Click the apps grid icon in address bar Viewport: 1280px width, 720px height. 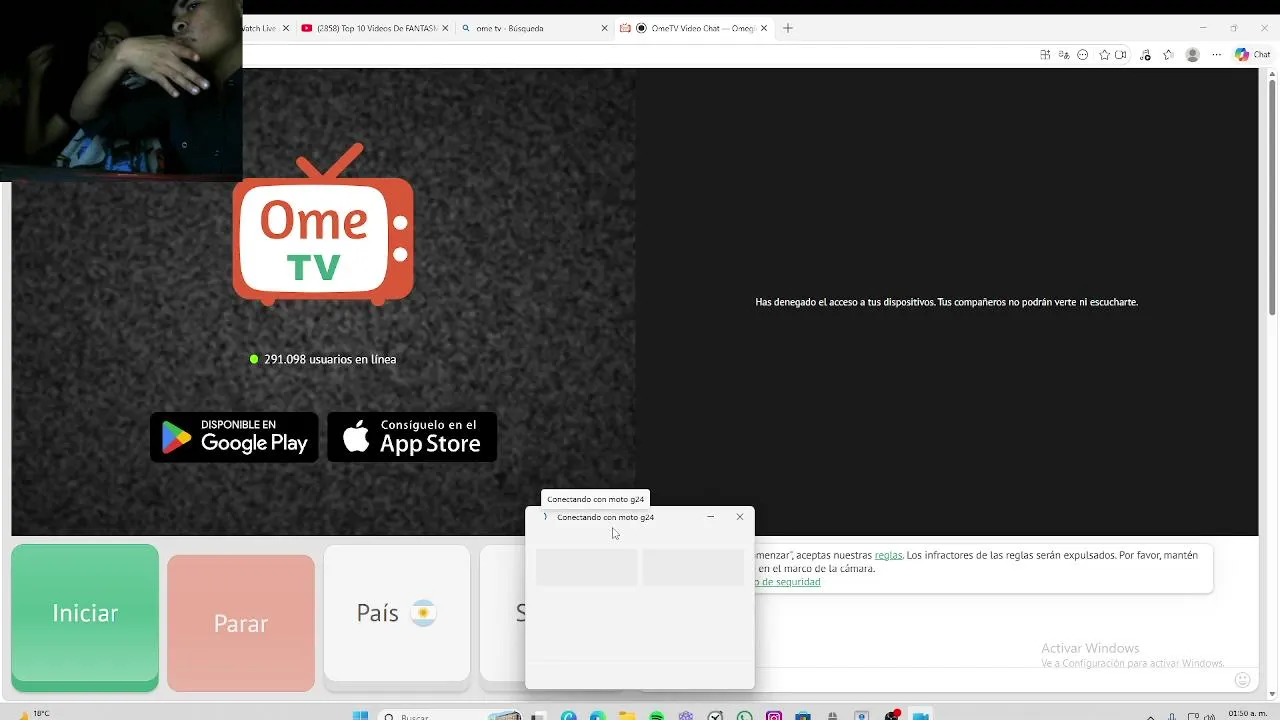click(1045, 55)
